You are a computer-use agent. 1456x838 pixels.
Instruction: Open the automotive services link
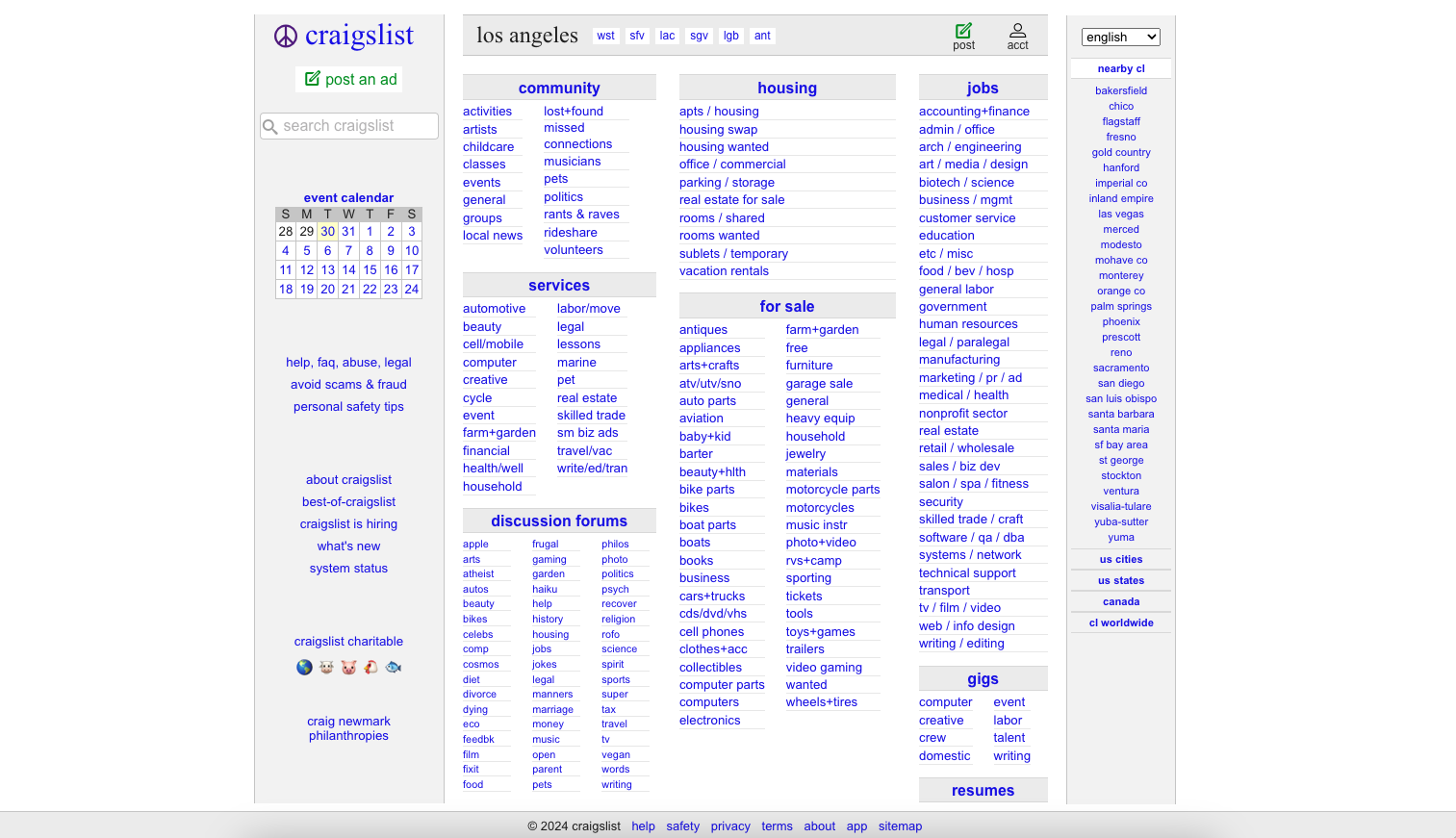(494, 309)
